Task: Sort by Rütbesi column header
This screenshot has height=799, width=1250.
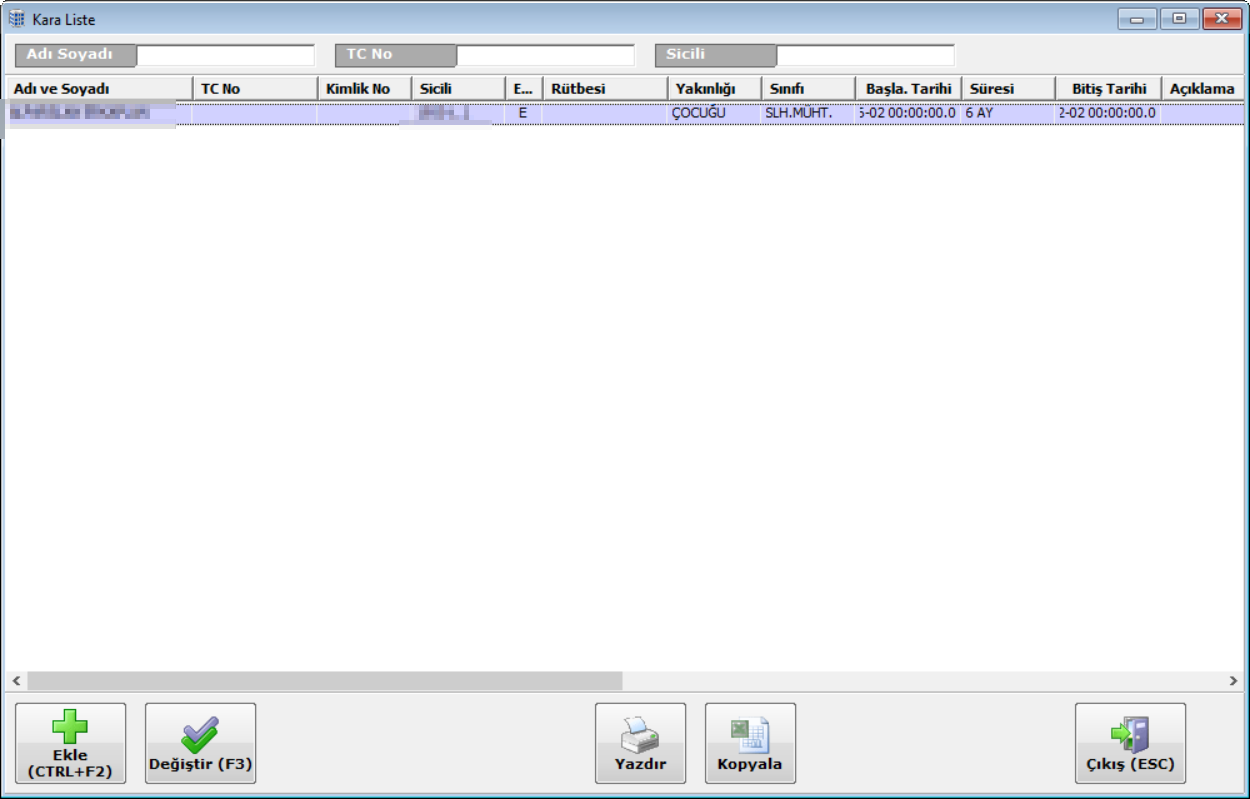Action: pos(604,89)
